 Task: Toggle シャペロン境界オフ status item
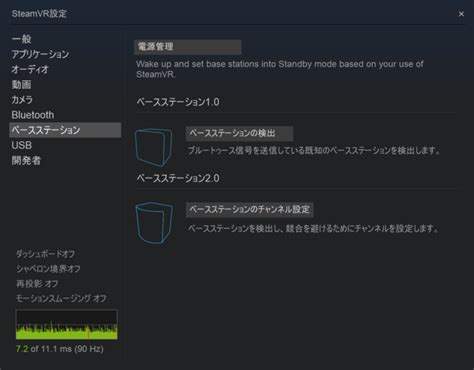click(48, 269)
